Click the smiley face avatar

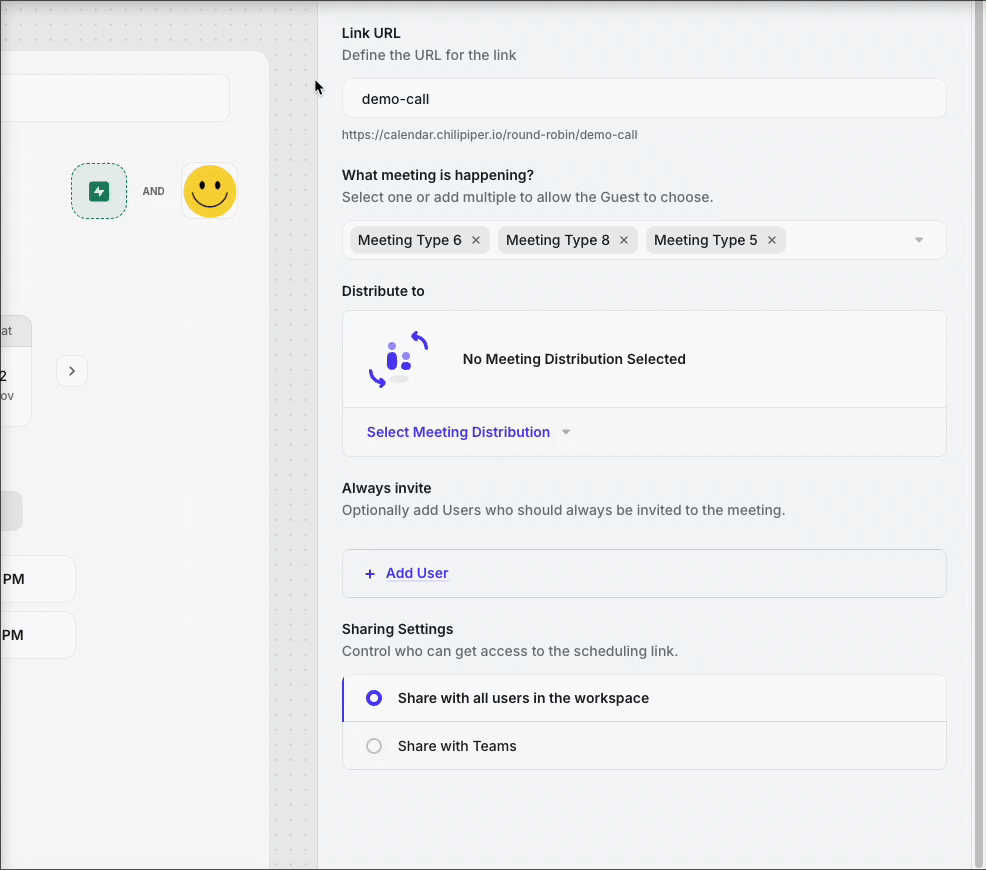coord(210,191)
